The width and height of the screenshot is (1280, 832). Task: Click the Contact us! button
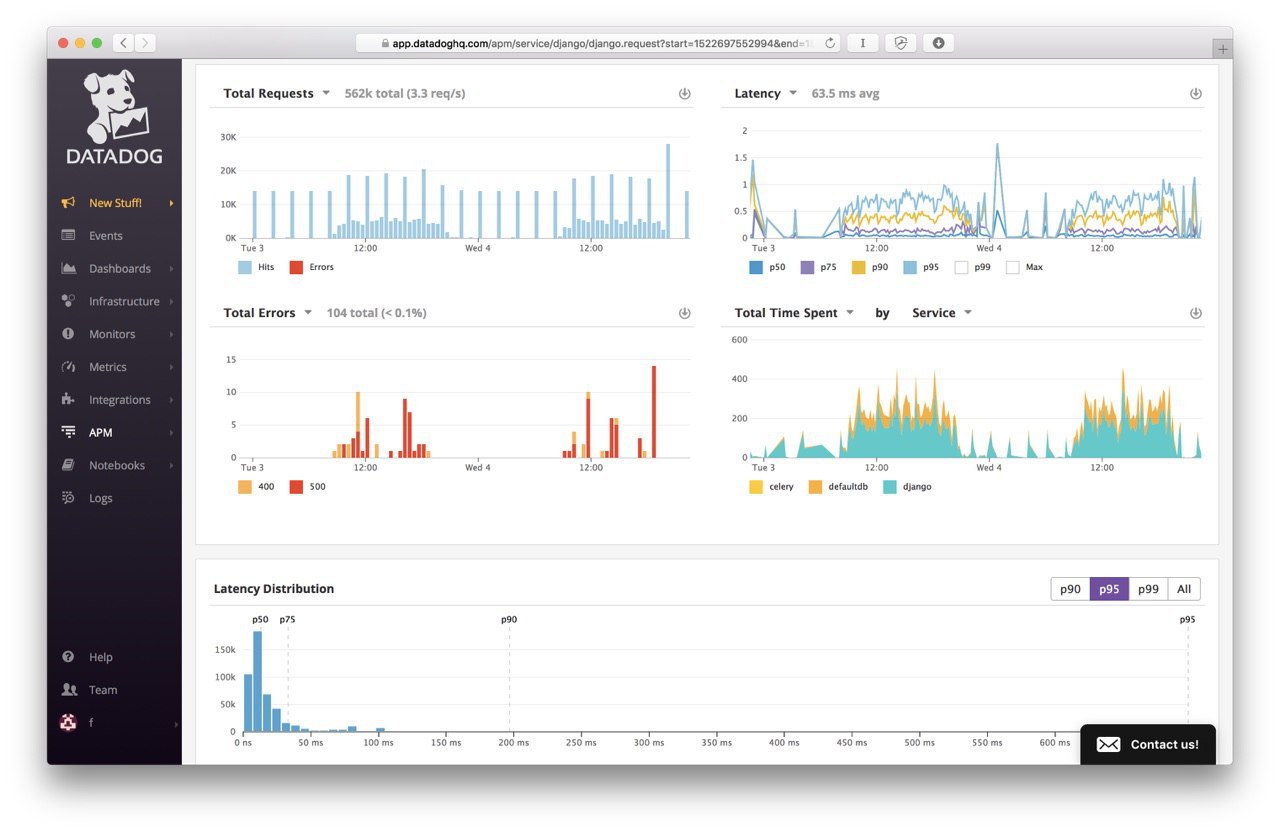click(1148, 744)
